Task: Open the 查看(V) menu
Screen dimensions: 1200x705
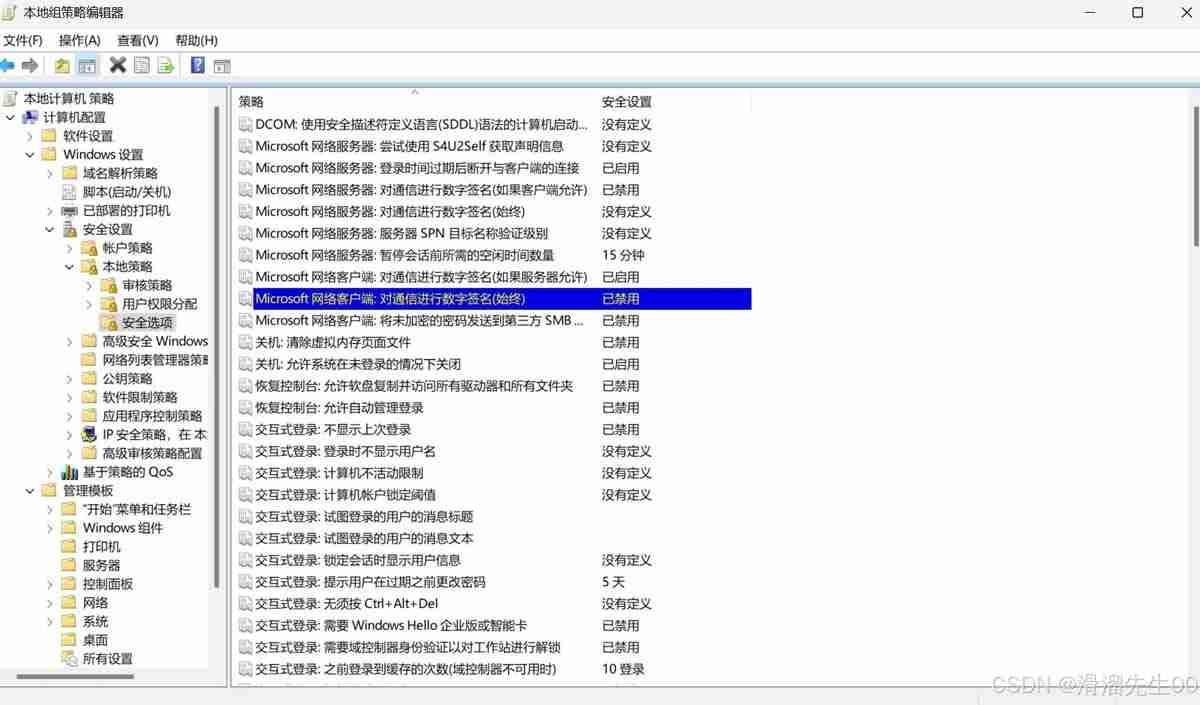Action: tap(138, 40)
